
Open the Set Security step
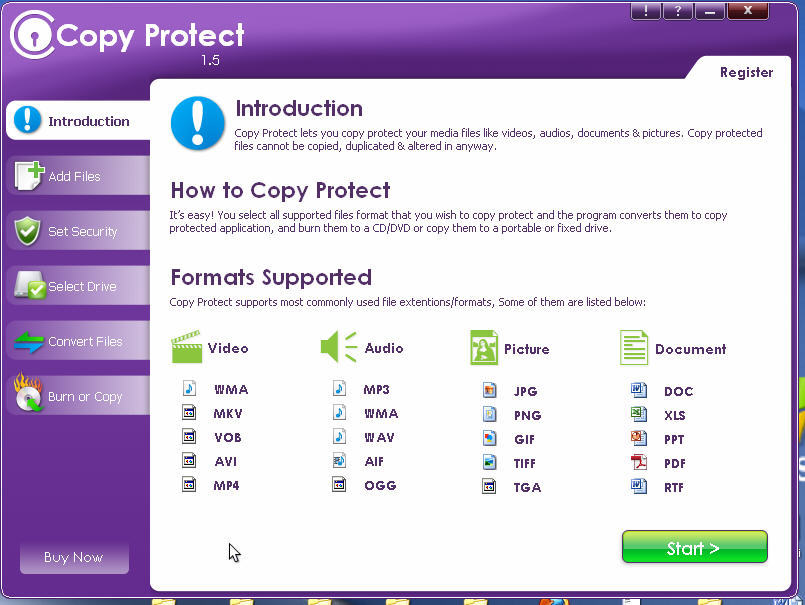(x=79, y=231)
